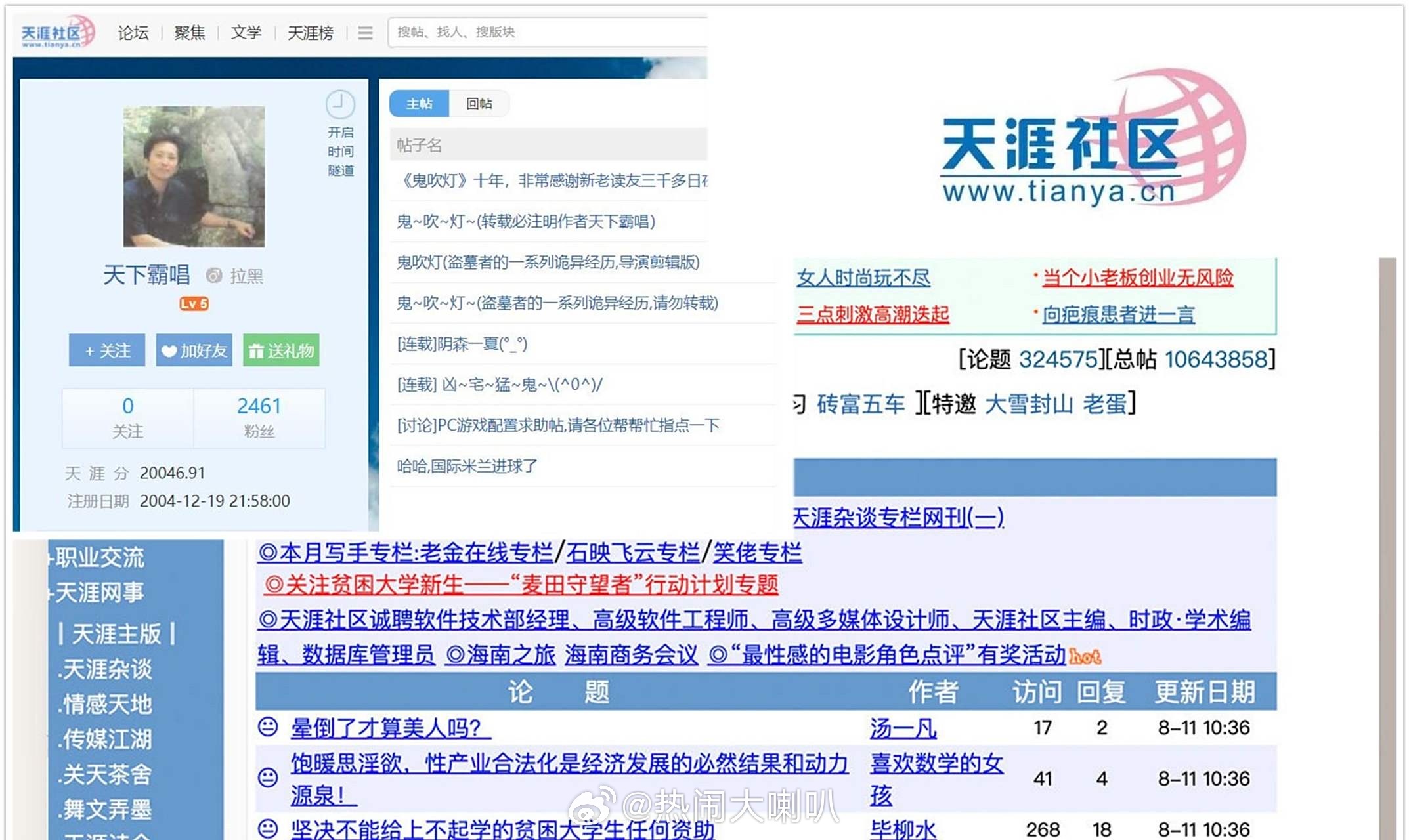Open the hamburger menu icon in the top navigation

[365, 33]
